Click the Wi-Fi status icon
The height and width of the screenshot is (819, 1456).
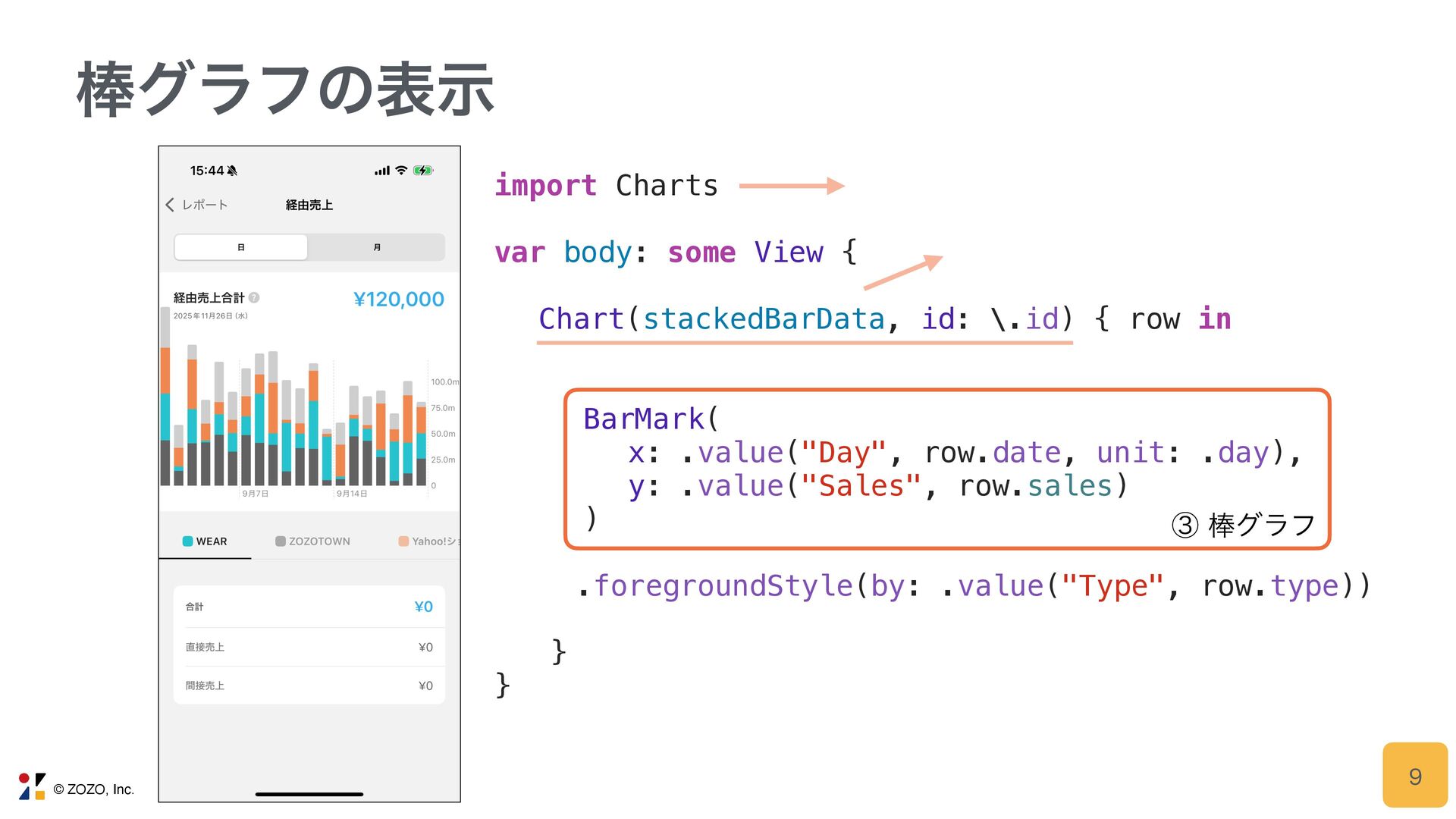[x=401, y=171]
